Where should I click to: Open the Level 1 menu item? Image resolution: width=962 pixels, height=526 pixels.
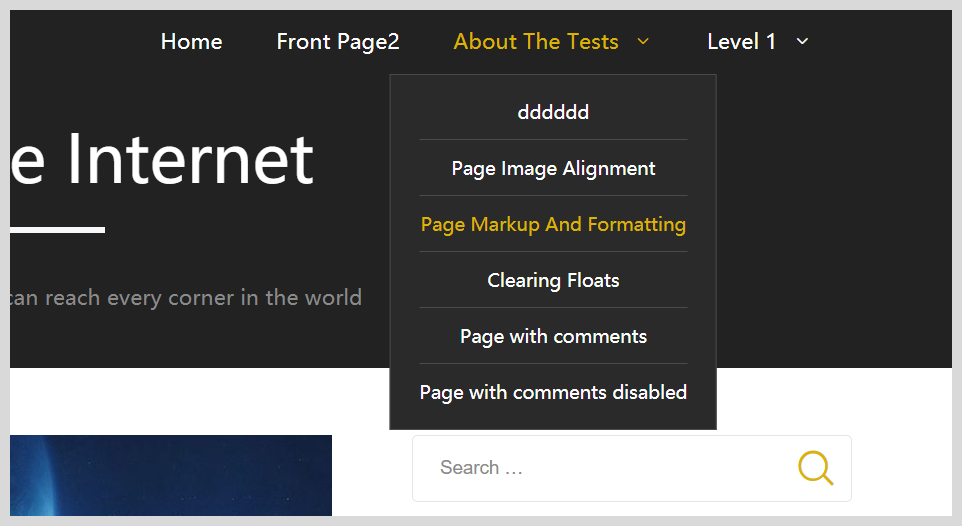pos(741,42)
